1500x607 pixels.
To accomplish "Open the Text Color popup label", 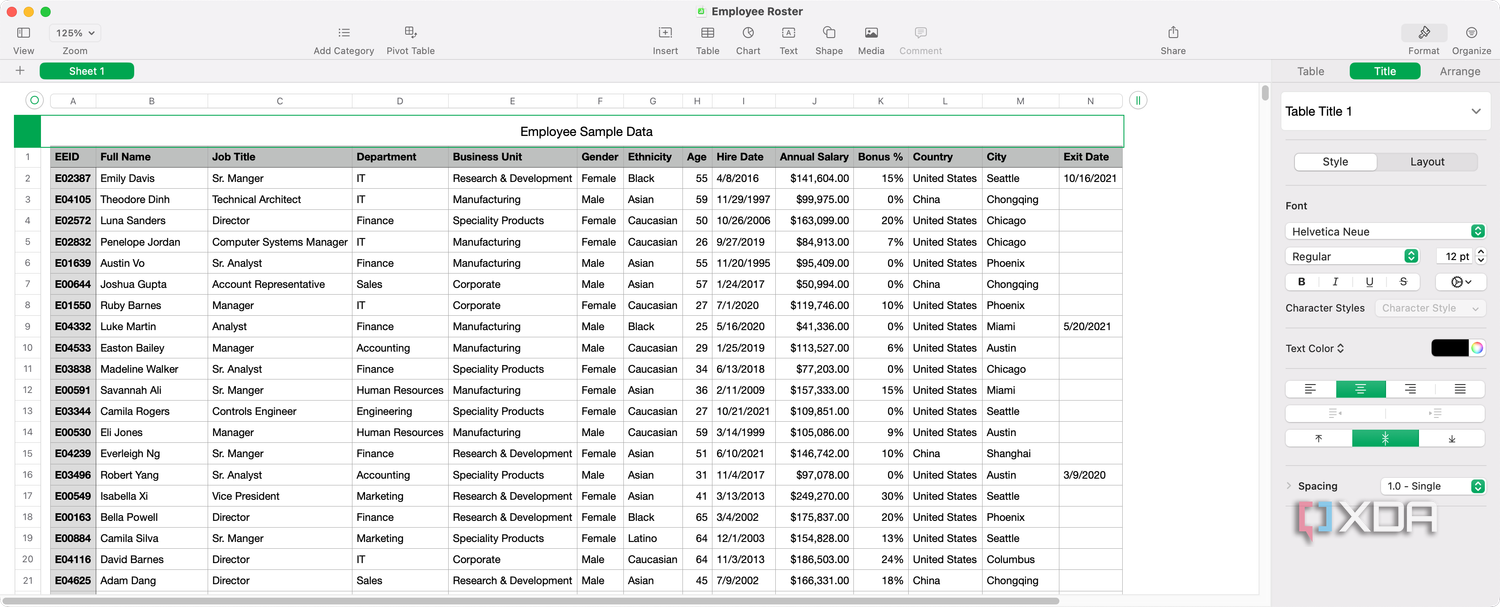I will coord(1315,348).
